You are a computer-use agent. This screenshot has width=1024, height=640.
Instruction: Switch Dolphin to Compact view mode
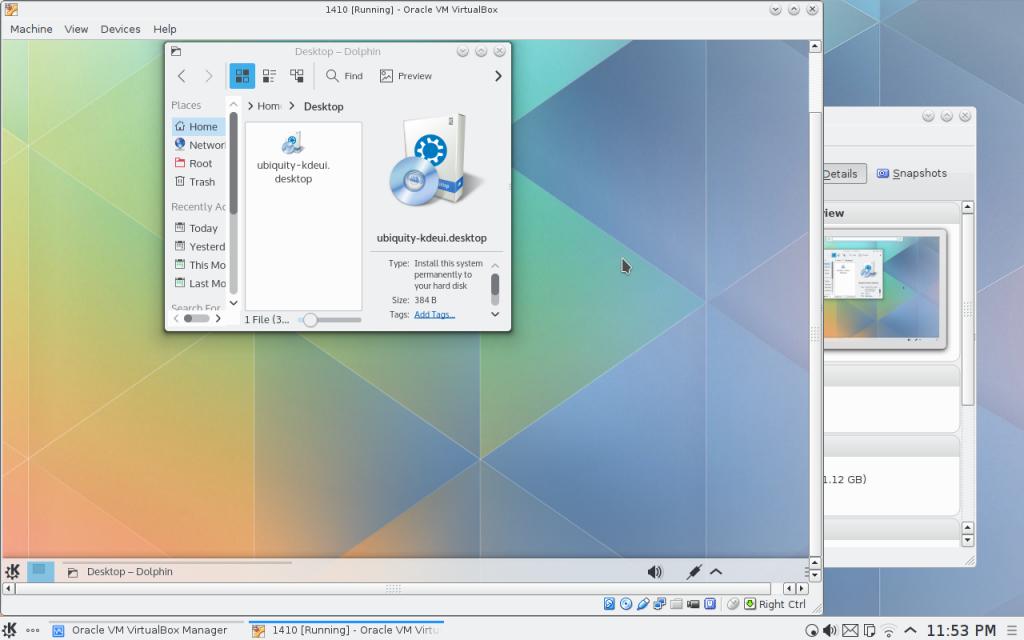pyautogui.click(x=269, y=76)
